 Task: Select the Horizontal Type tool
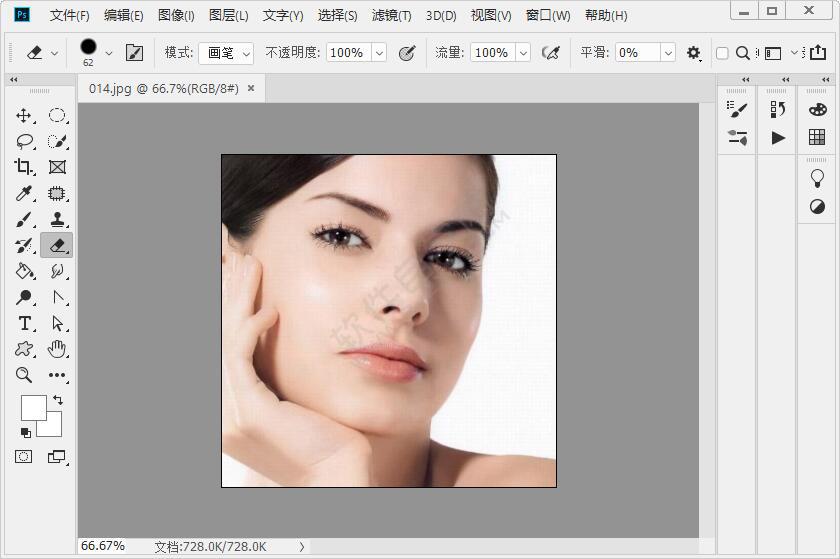pyautogui.click(x=24, y=323)
